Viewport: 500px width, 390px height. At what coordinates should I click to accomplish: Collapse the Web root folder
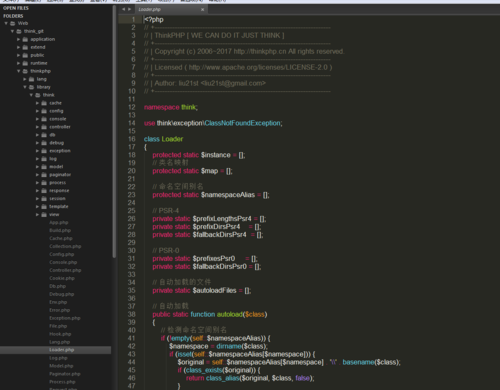[x=6, y=23]
